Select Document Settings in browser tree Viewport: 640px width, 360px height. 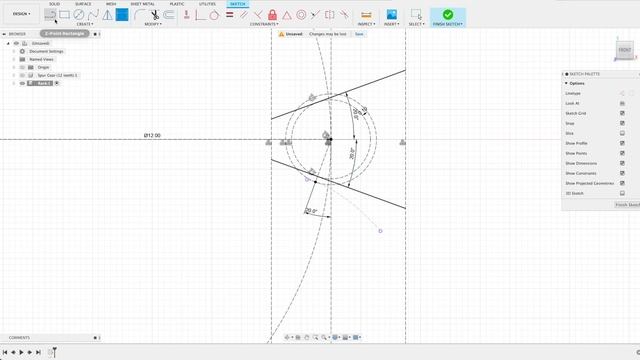(46, 51)
